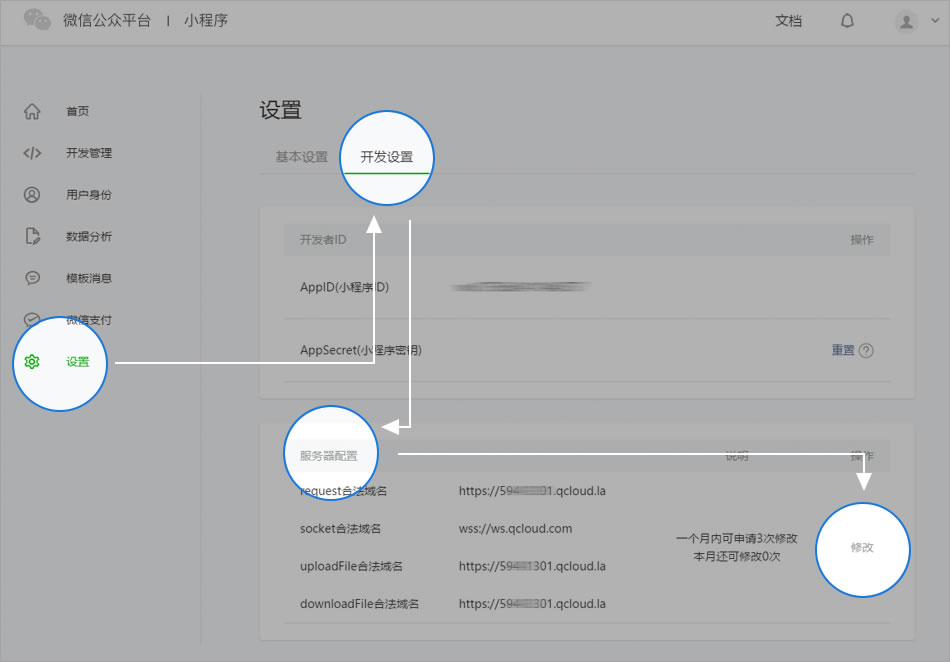Click the 首页 home icon
The width and height of the screenshot is (950, 662).
(x=32, y=111)
